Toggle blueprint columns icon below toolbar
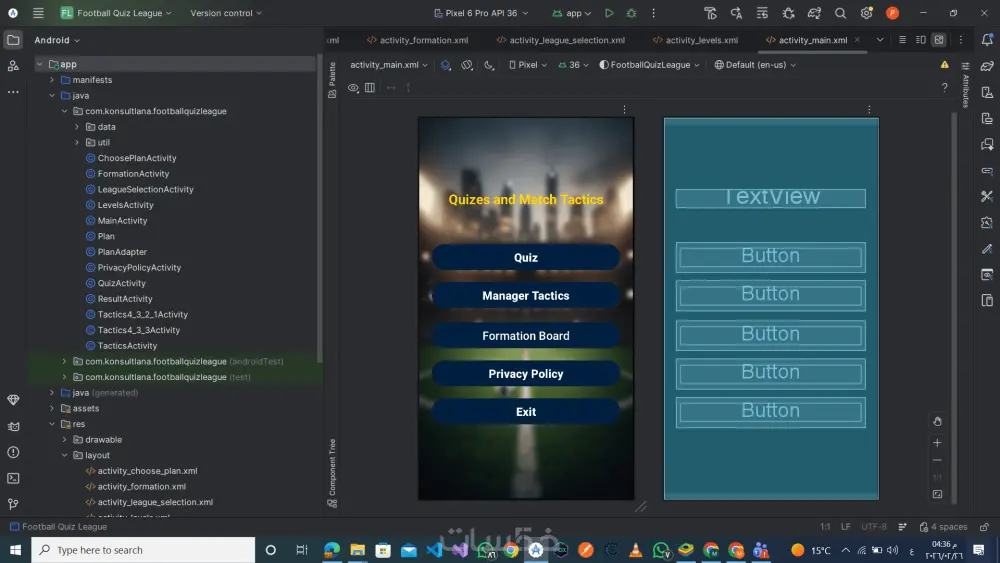Screen dimensions: 1000x563 tap(370, 87)
